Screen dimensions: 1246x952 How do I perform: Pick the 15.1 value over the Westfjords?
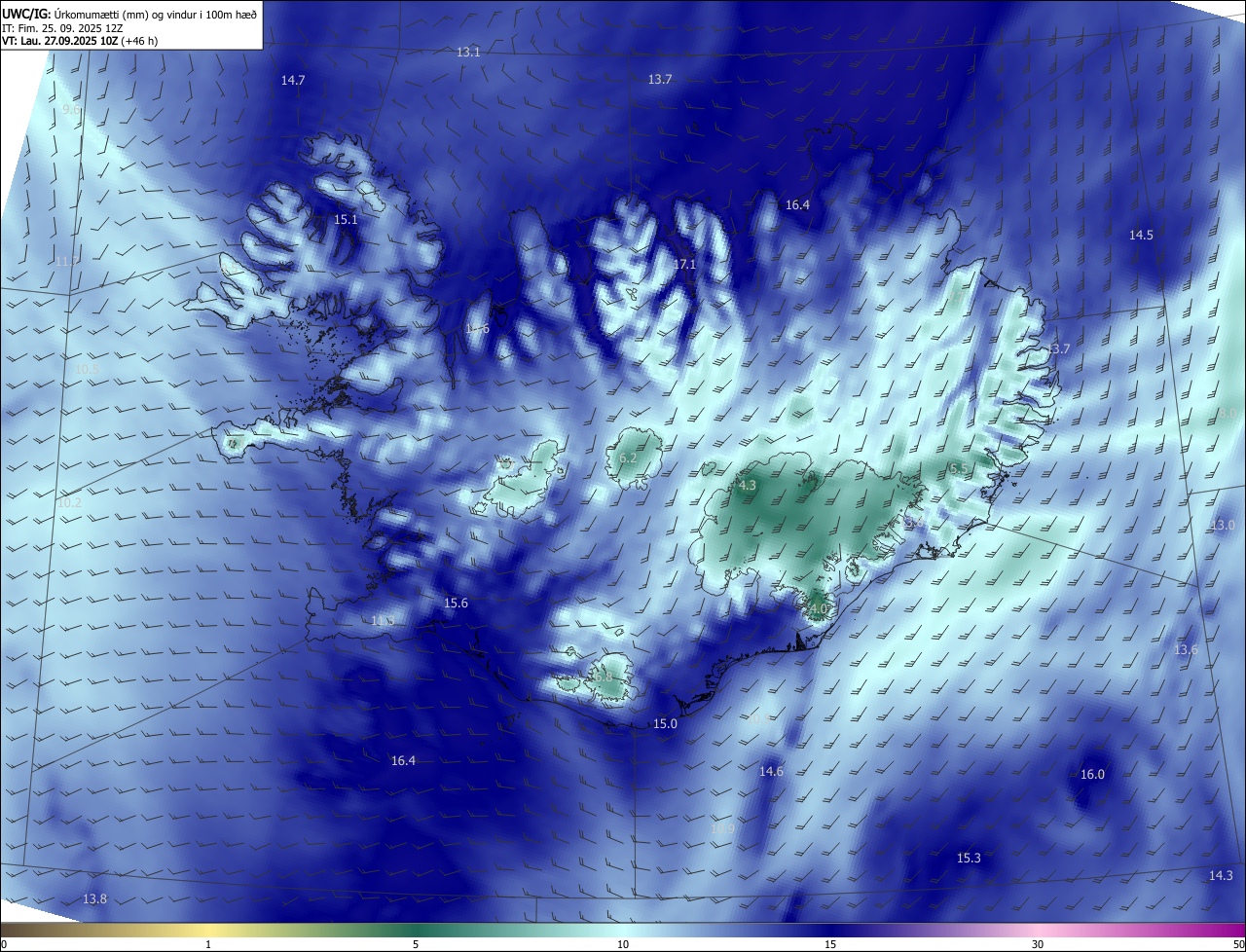pyautogui.click(x=346, y=220)
